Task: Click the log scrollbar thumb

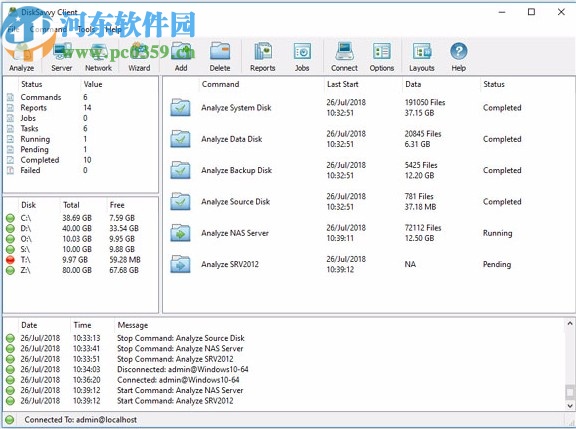Action: (x=570, y=392)
